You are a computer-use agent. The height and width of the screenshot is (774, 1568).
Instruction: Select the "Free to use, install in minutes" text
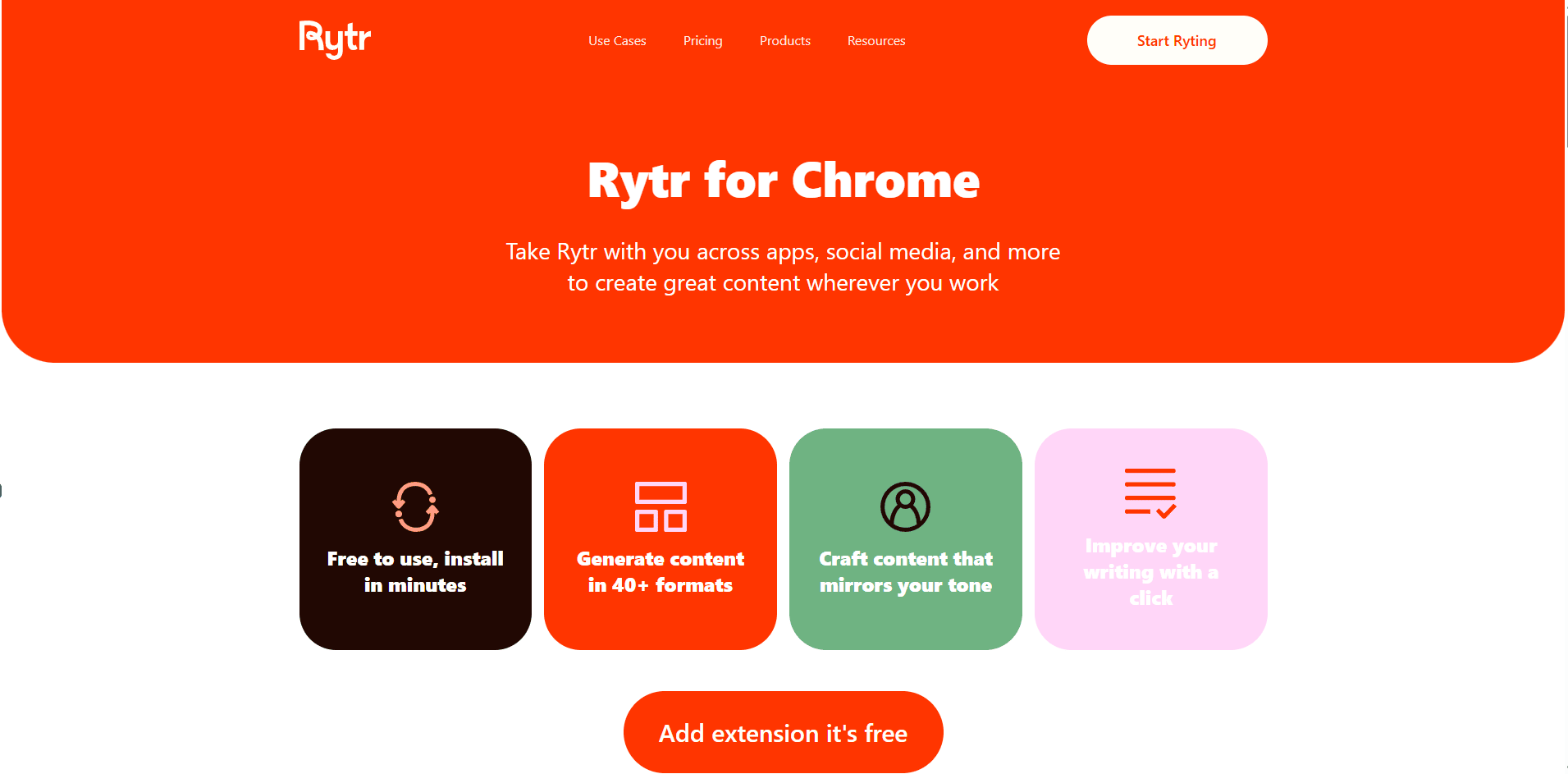click(415, 572)
